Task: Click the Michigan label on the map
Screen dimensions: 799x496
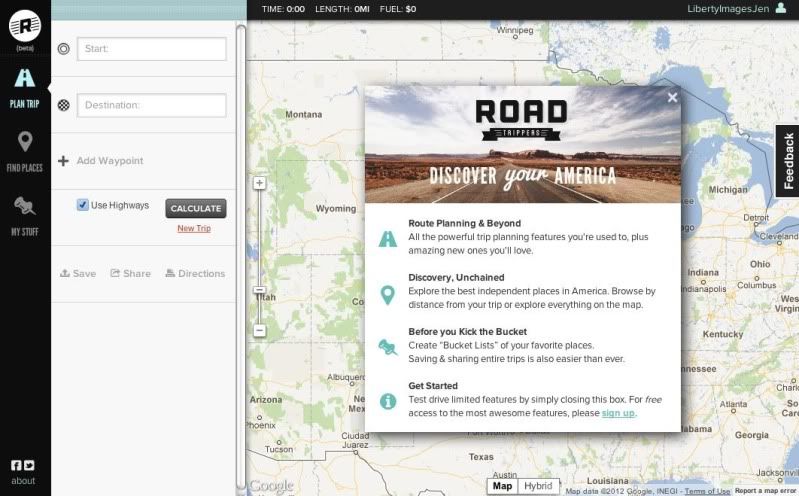Action: tap(728, 190)
